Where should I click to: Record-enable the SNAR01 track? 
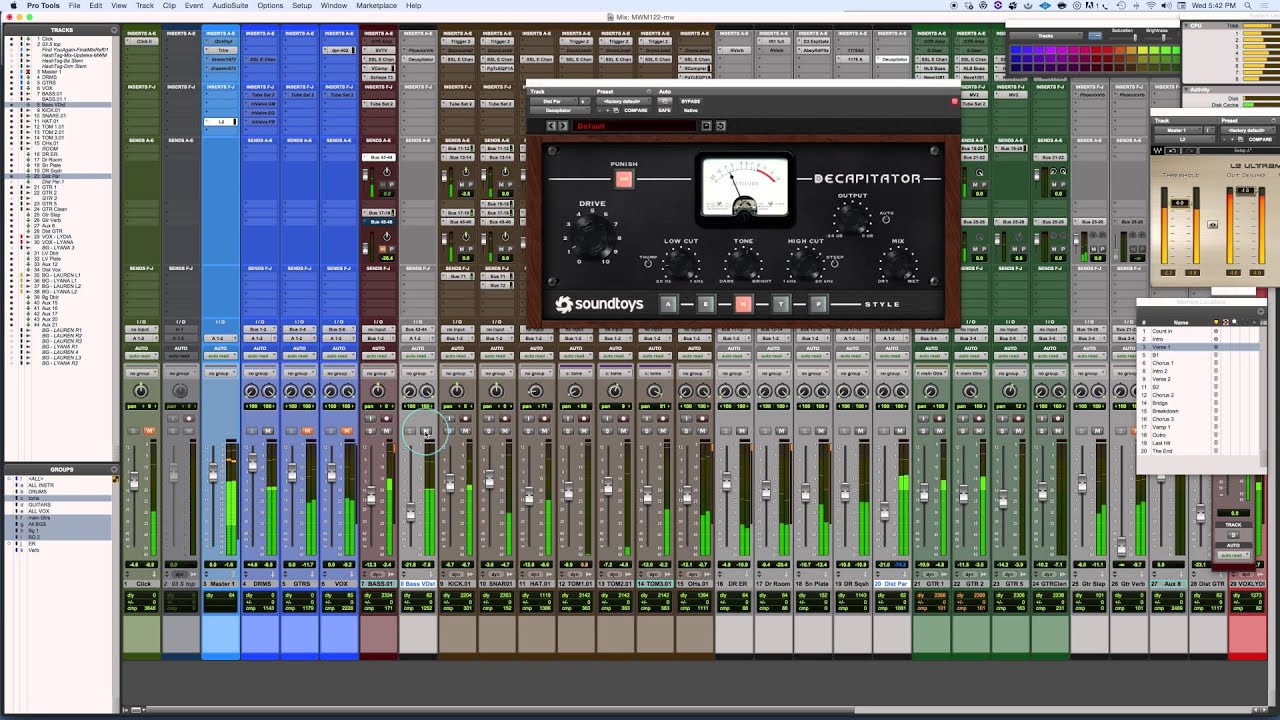[505, 419]
